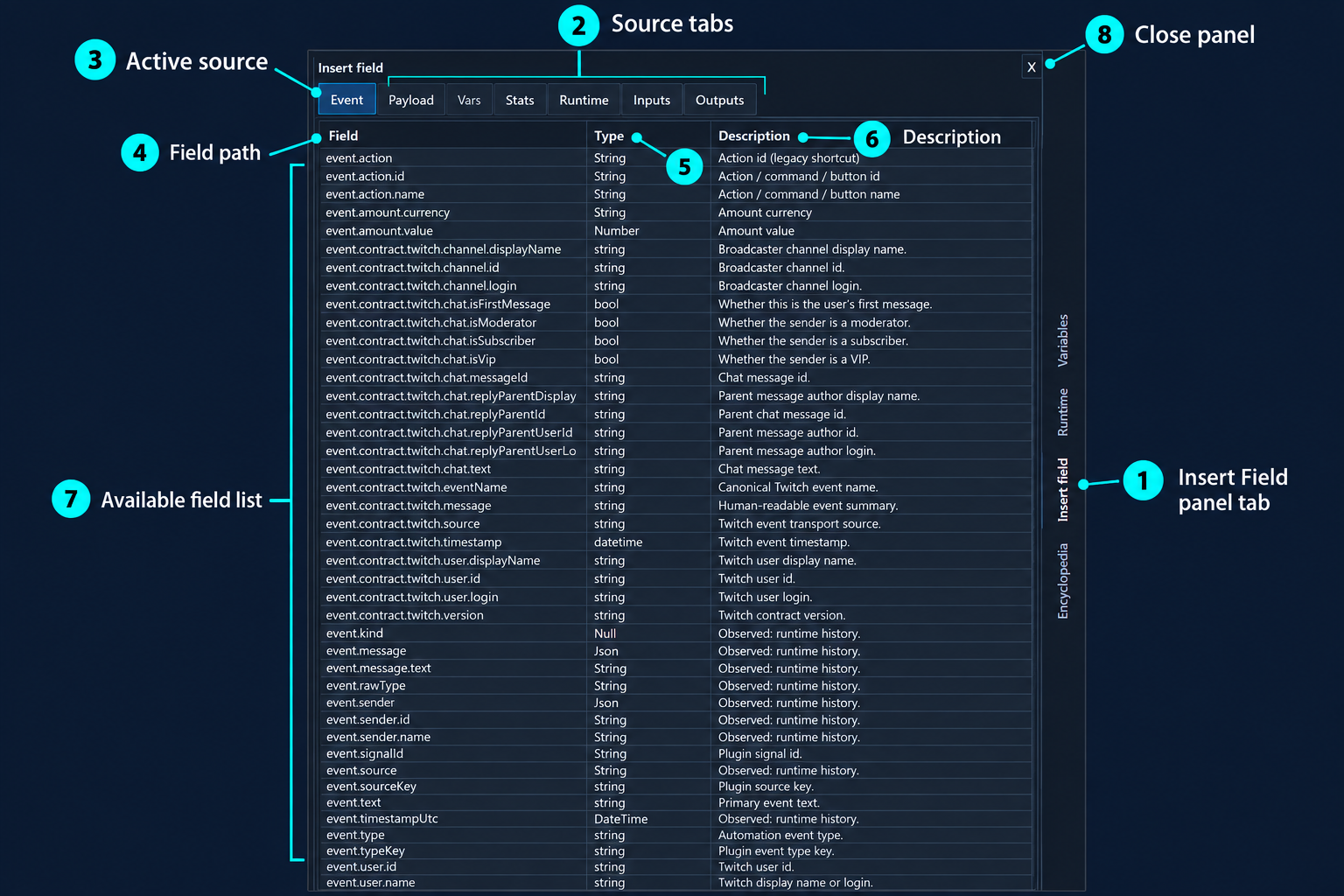Choose event.contract.twitch.source field

pos(675,524)
